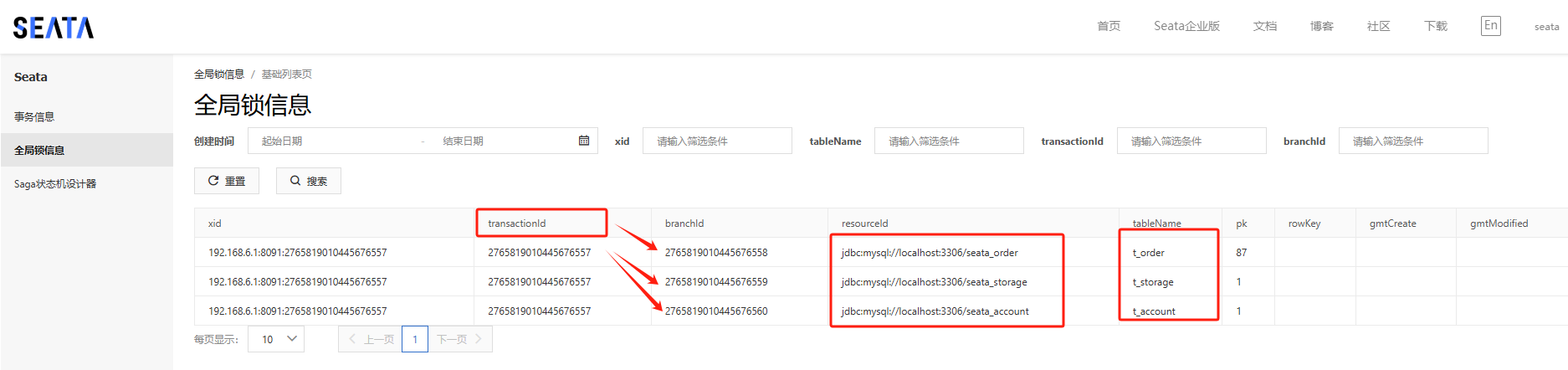Click the 全局锁信息 breadcrumb link
This screenshot has height=370, width=1568.
click(219, 74)
